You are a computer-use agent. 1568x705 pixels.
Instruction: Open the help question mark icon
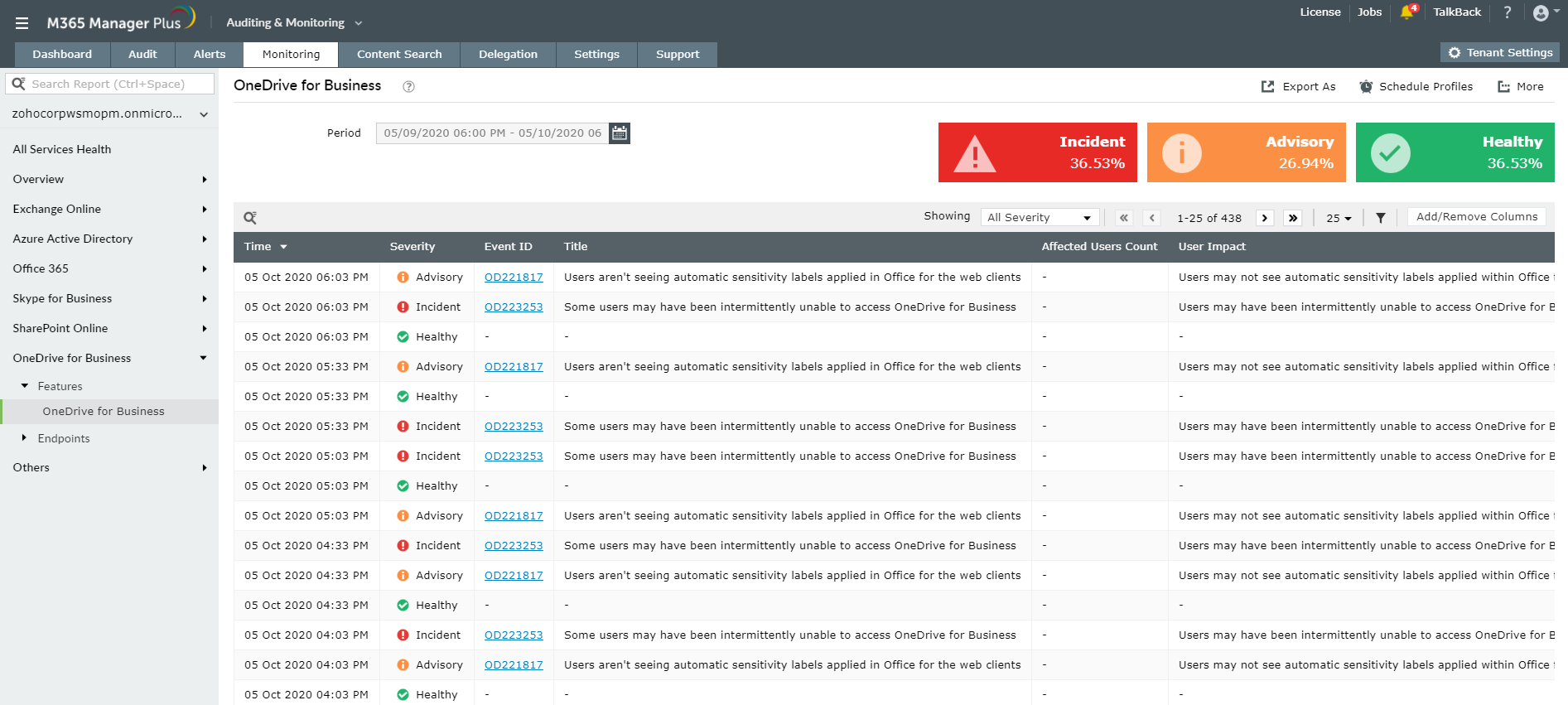point(1508,12)
